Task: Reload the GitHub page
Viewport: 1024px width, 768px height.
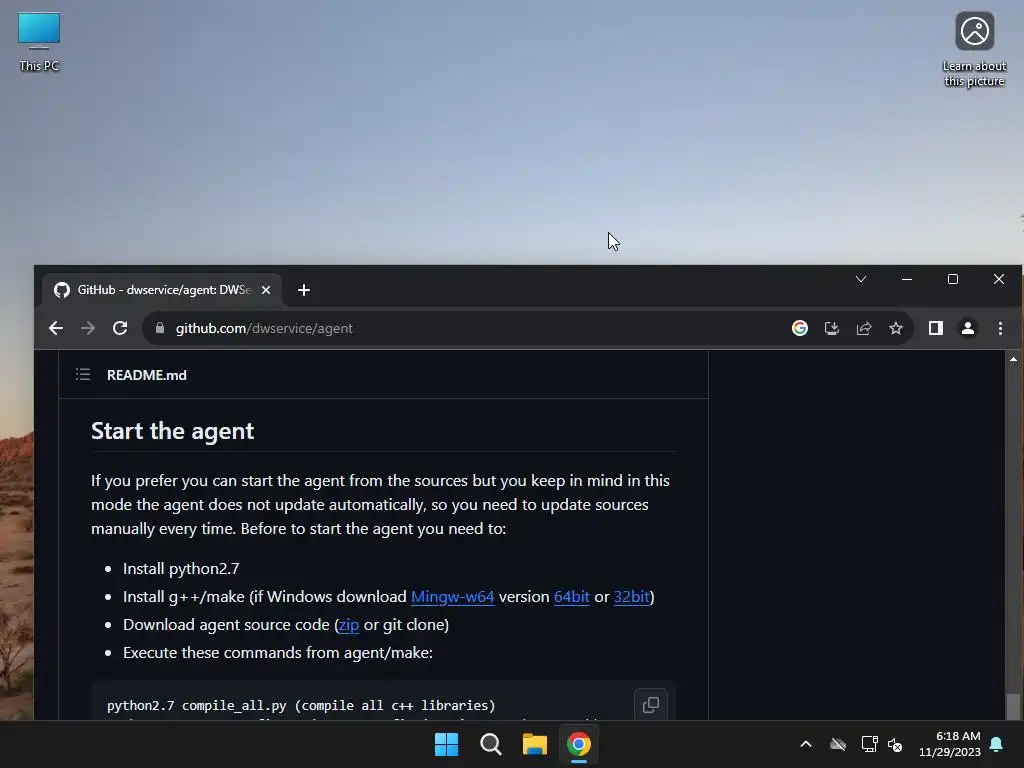Action: click(x=120, y=328)
